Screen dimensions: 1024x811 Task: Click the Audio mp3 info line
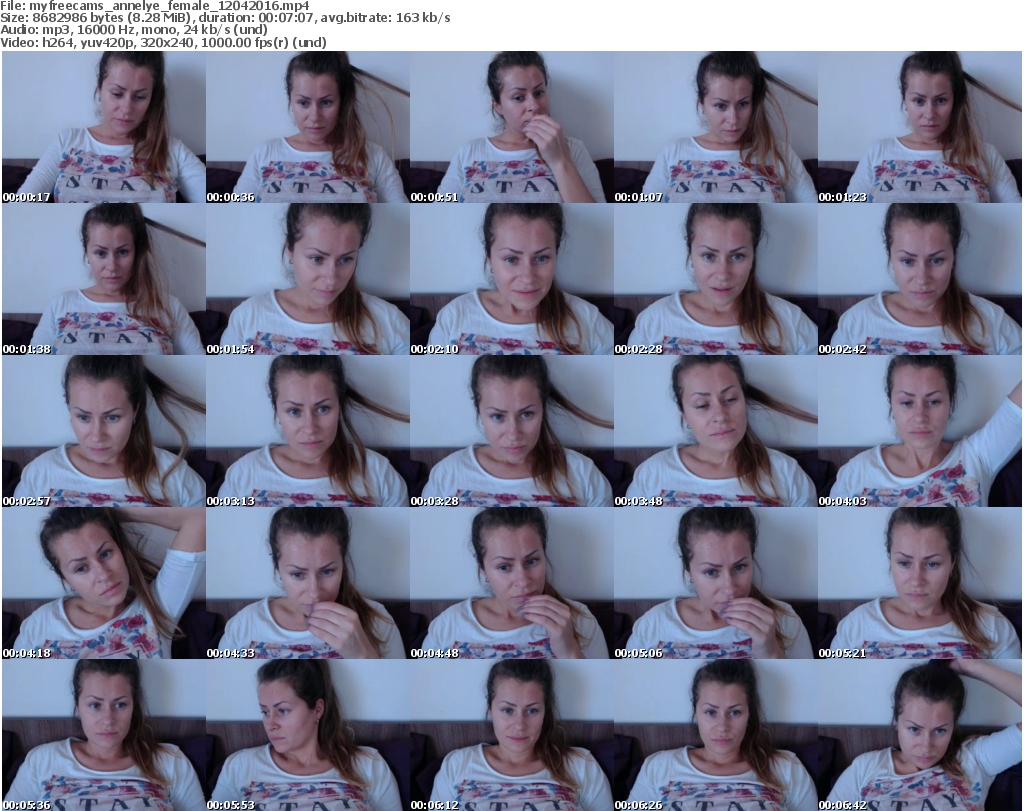point(134,30)
